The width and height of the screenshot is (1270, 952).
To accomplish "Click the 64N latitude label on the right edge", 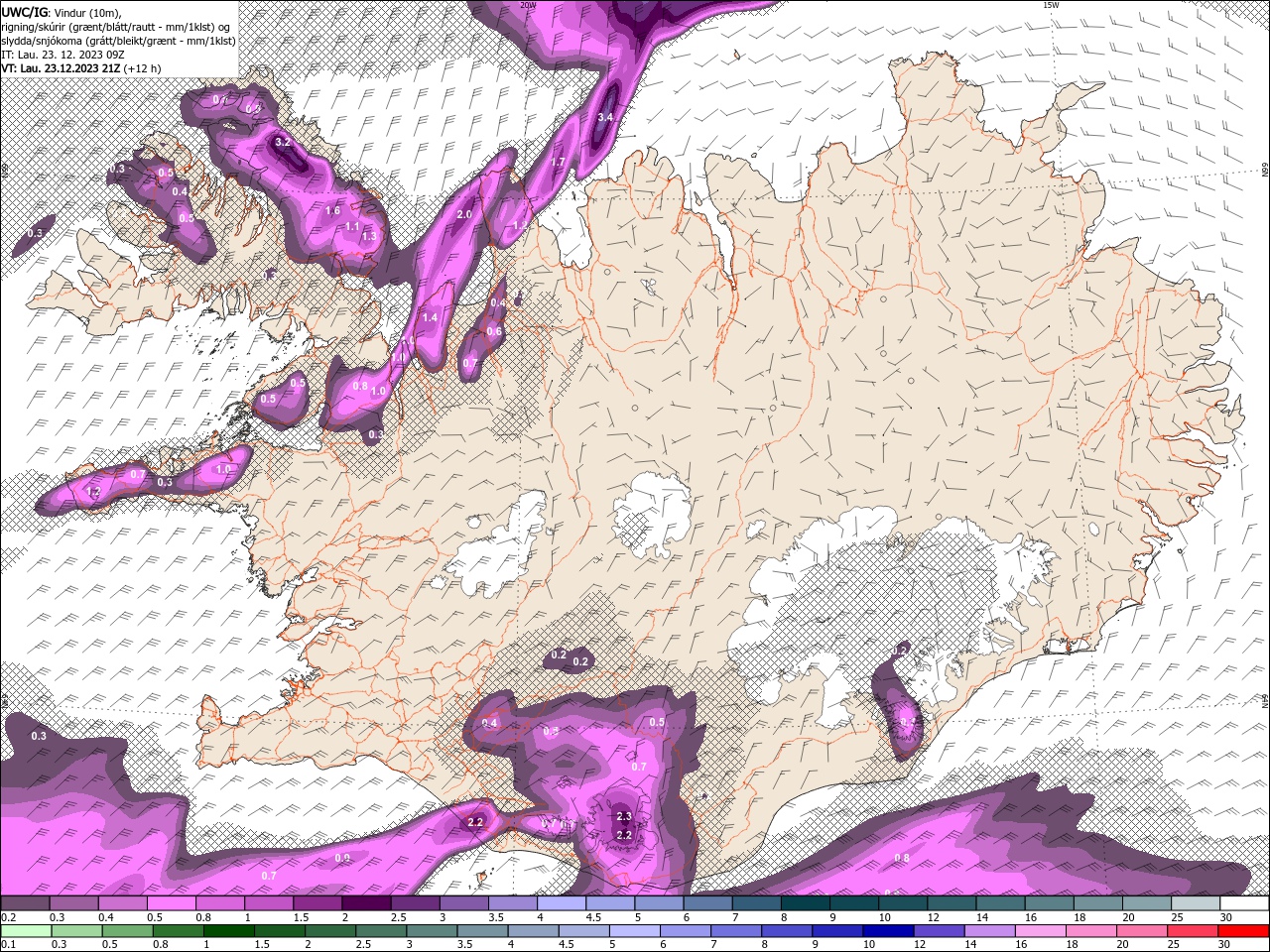I will pyautogui.click(x=1265, y=701).
